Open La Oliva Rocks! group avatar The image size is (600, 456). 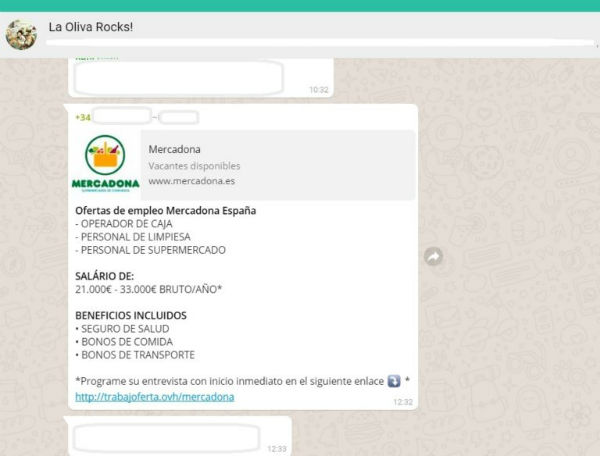point(22,34)
